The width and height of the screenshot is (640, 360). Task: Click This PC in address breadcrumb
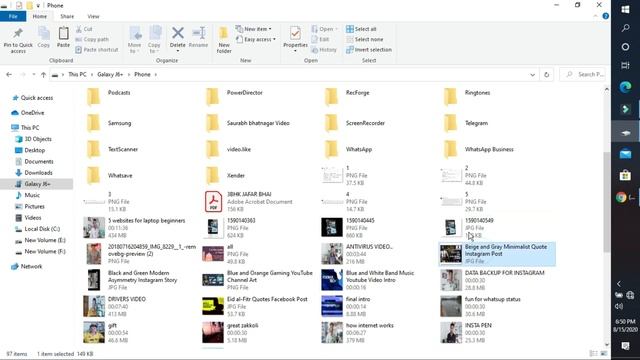point(77,75)
